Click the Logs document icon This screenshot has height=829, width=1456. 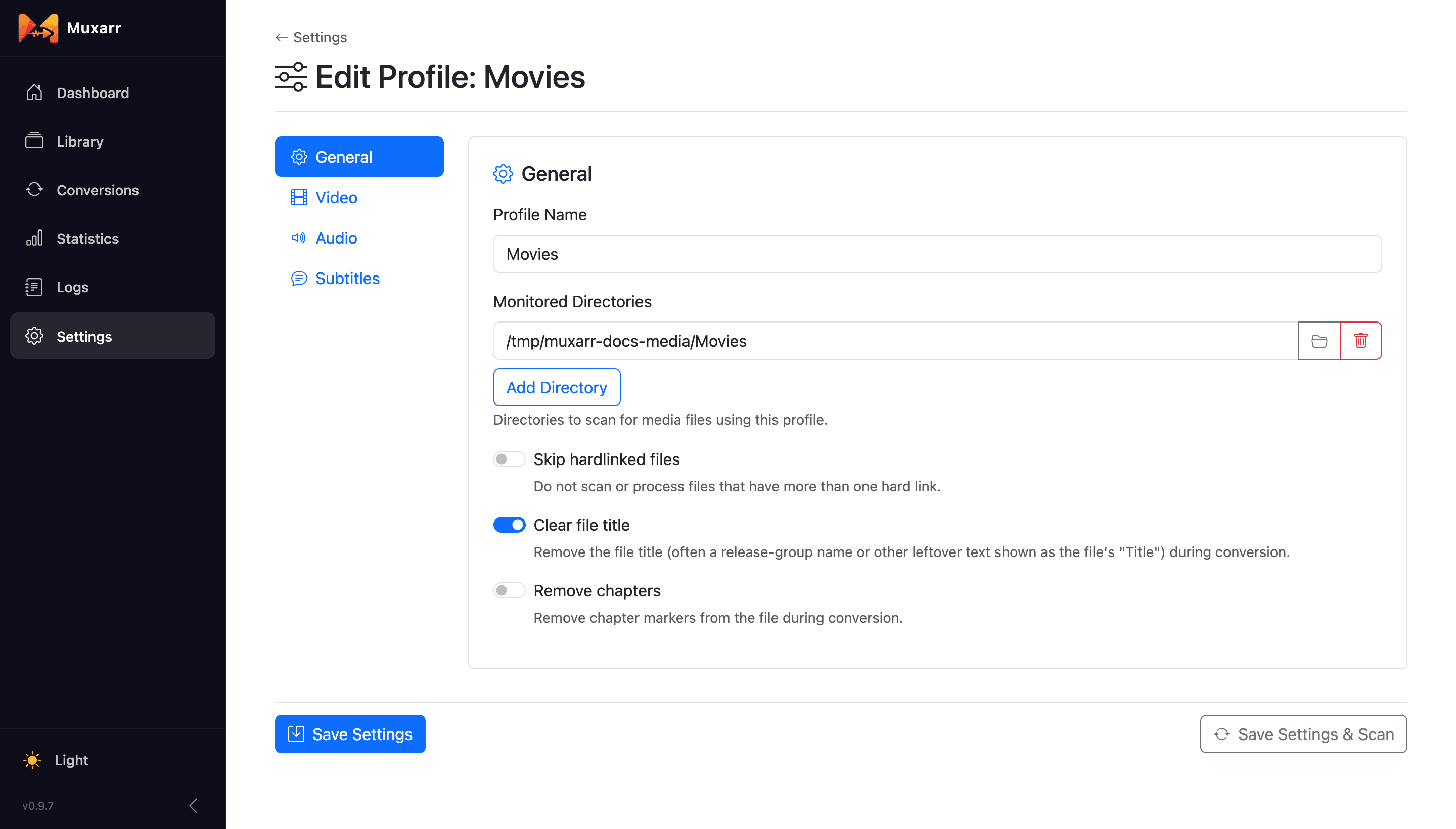coord(34,287)
